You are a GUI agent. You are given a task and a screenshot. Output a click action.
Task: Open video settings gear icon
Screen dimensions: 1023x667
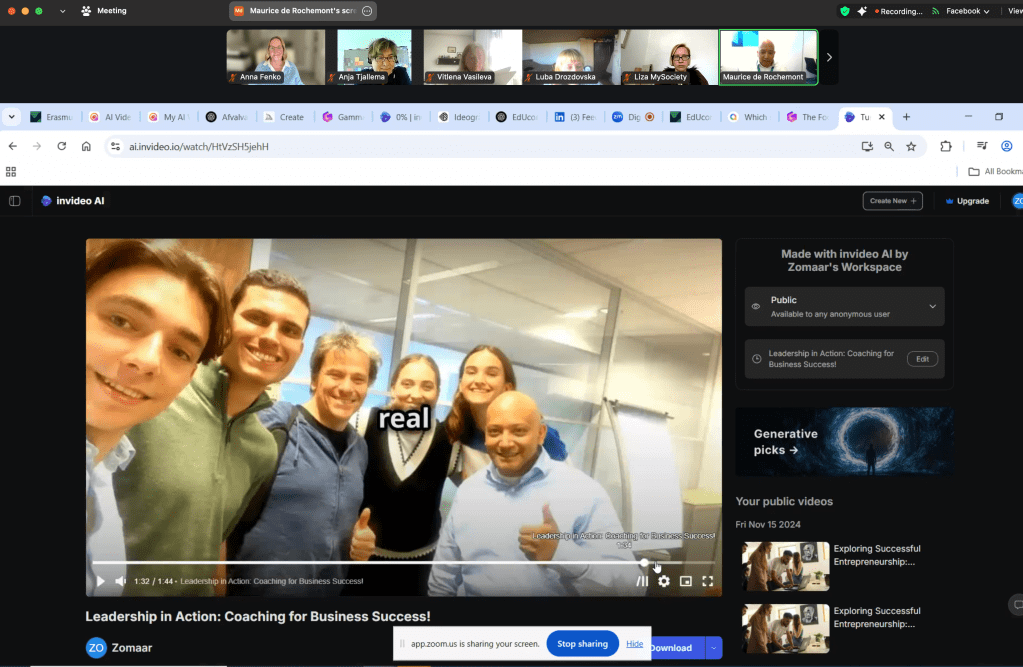(x=663, y=581)
